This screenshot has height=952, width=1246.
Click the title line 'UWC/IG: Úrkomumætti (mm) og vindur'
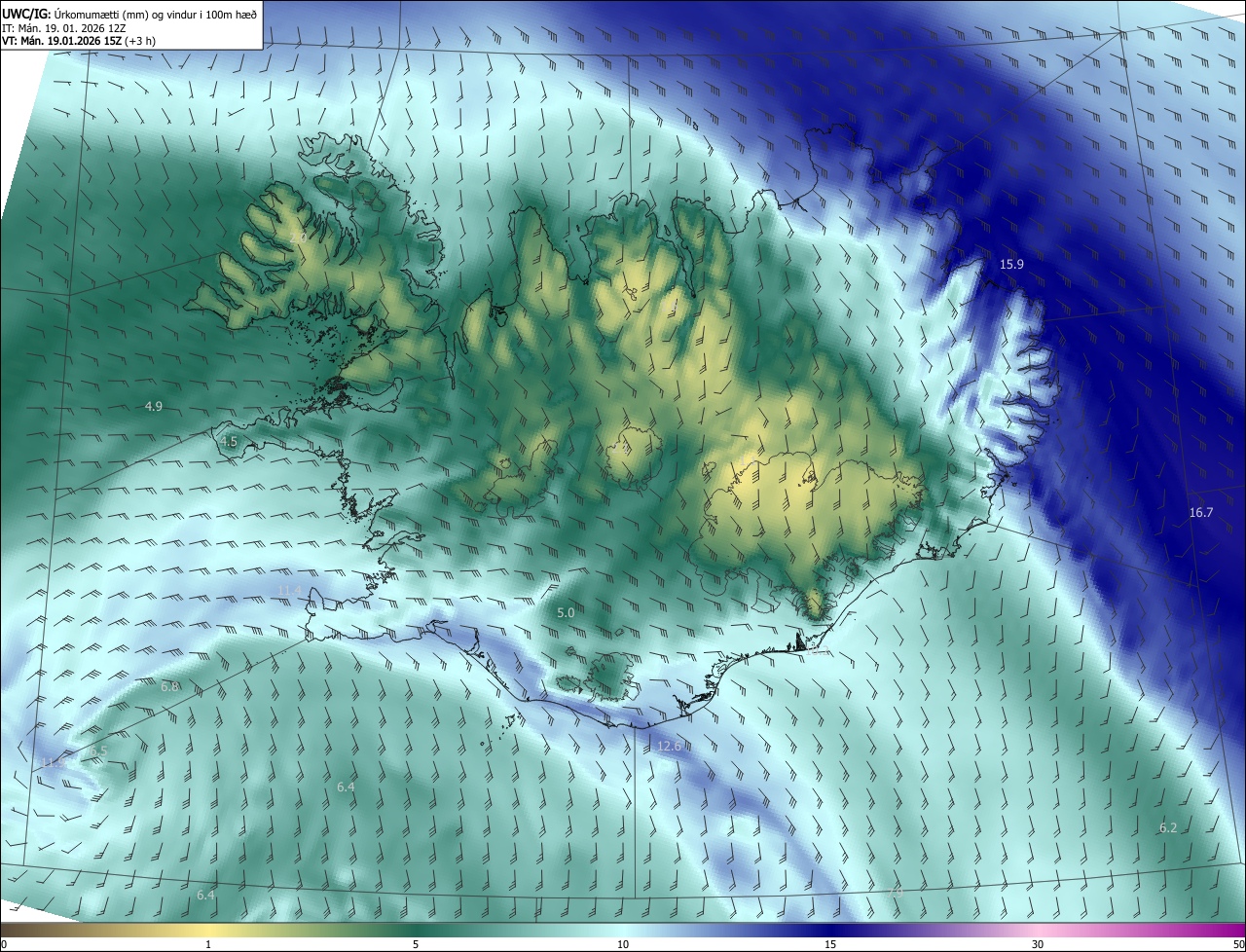coord(130,14)
